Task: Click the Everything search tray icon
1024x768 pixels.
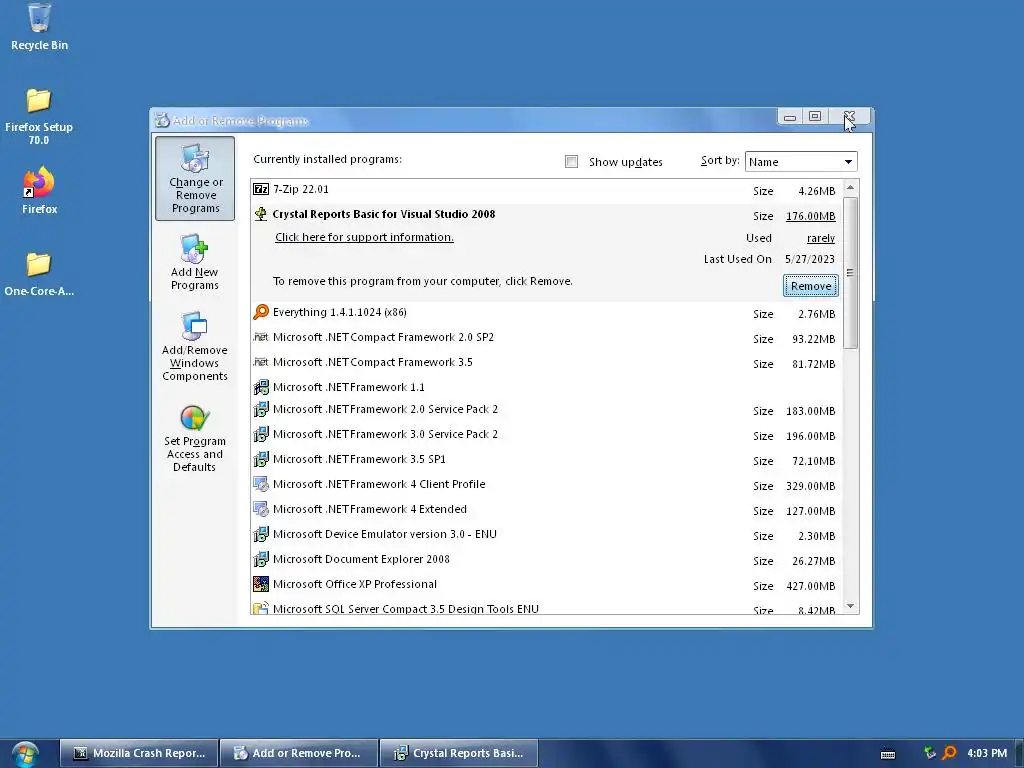Action: 950,754
